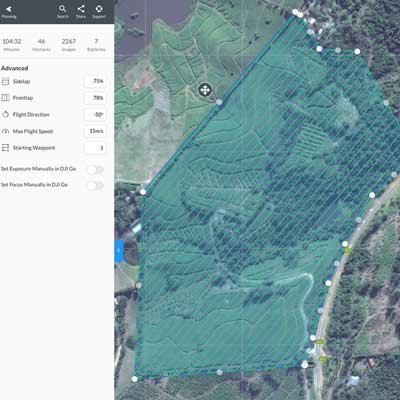Click the Sidelap icon
This screenshot has width=400, height=400.
coord(5,81)
